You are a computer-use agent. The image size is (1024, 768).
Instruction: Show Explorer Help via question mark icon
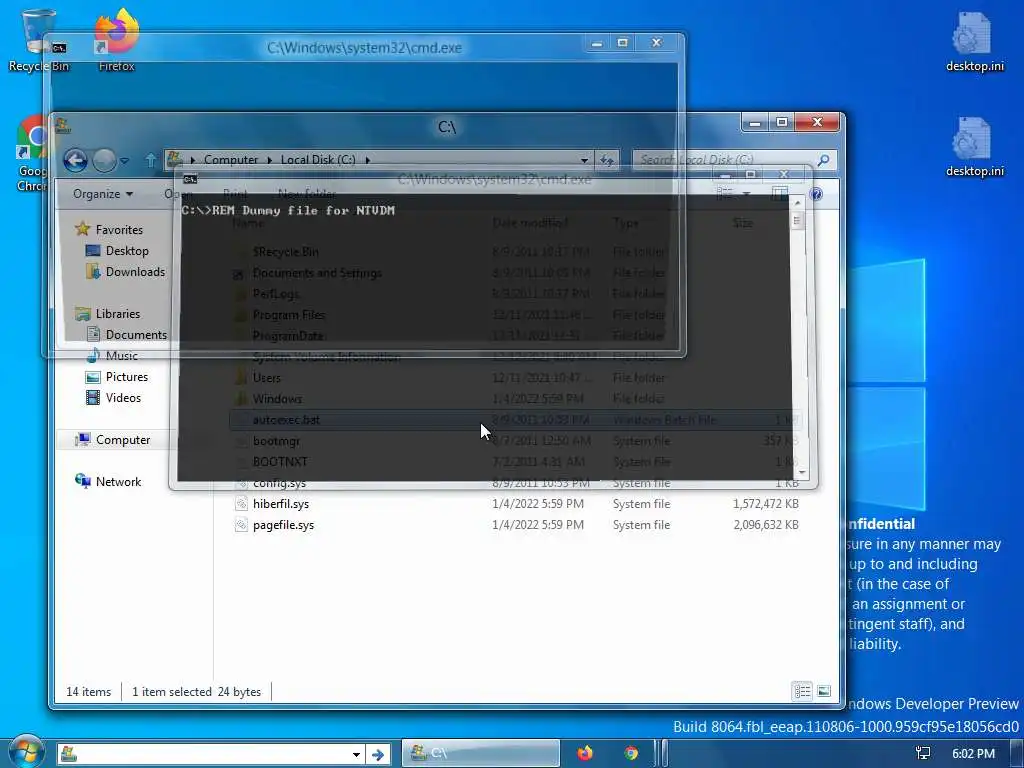[x=816, y=194]
